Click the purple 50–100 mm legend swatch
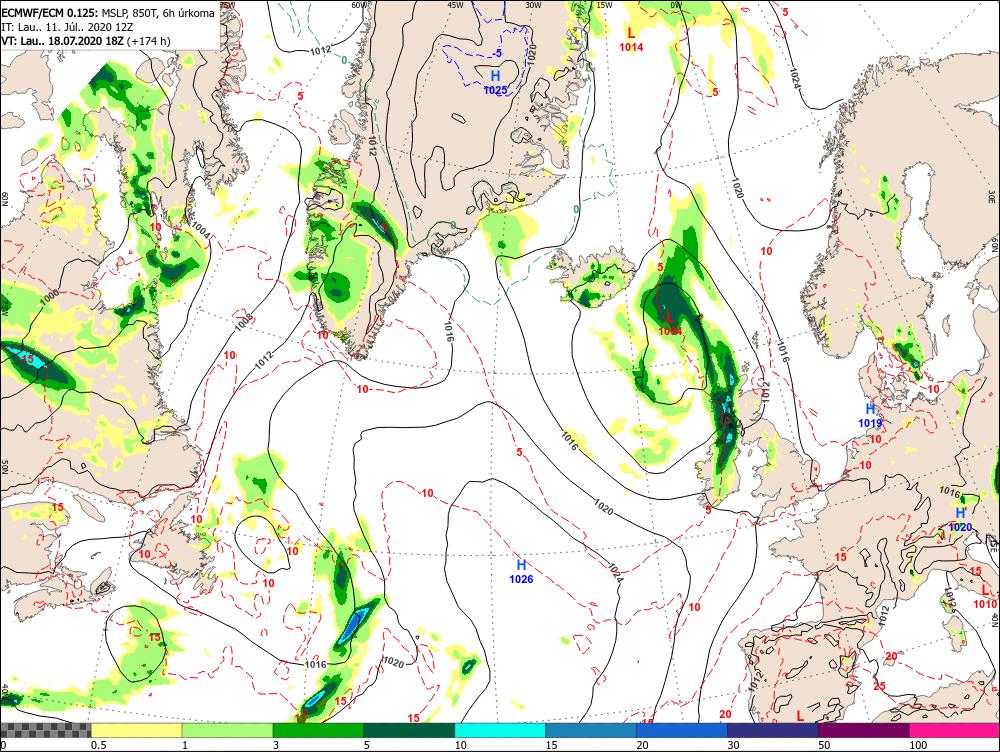Viewport: 1000px width, 752px height. [x=864, y=730]
